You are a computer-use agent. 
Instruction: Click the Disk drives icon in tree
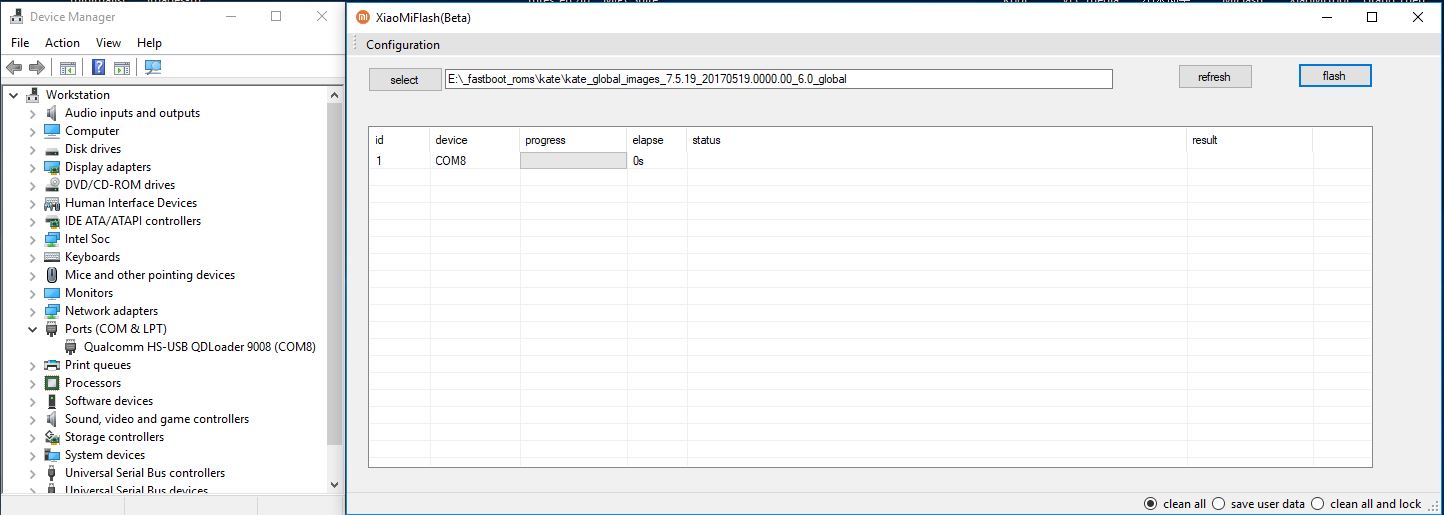coord(52,149)
